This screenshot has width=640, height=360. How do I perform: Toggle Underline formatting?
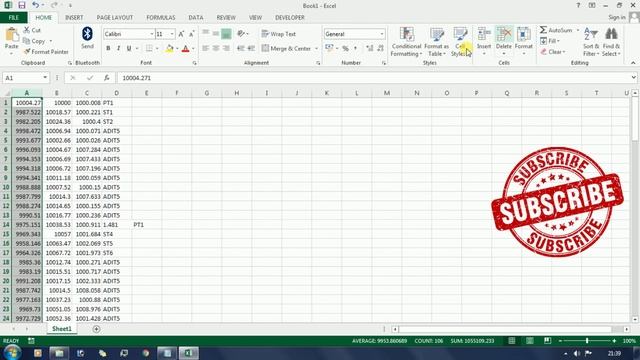tap(129, 48)
